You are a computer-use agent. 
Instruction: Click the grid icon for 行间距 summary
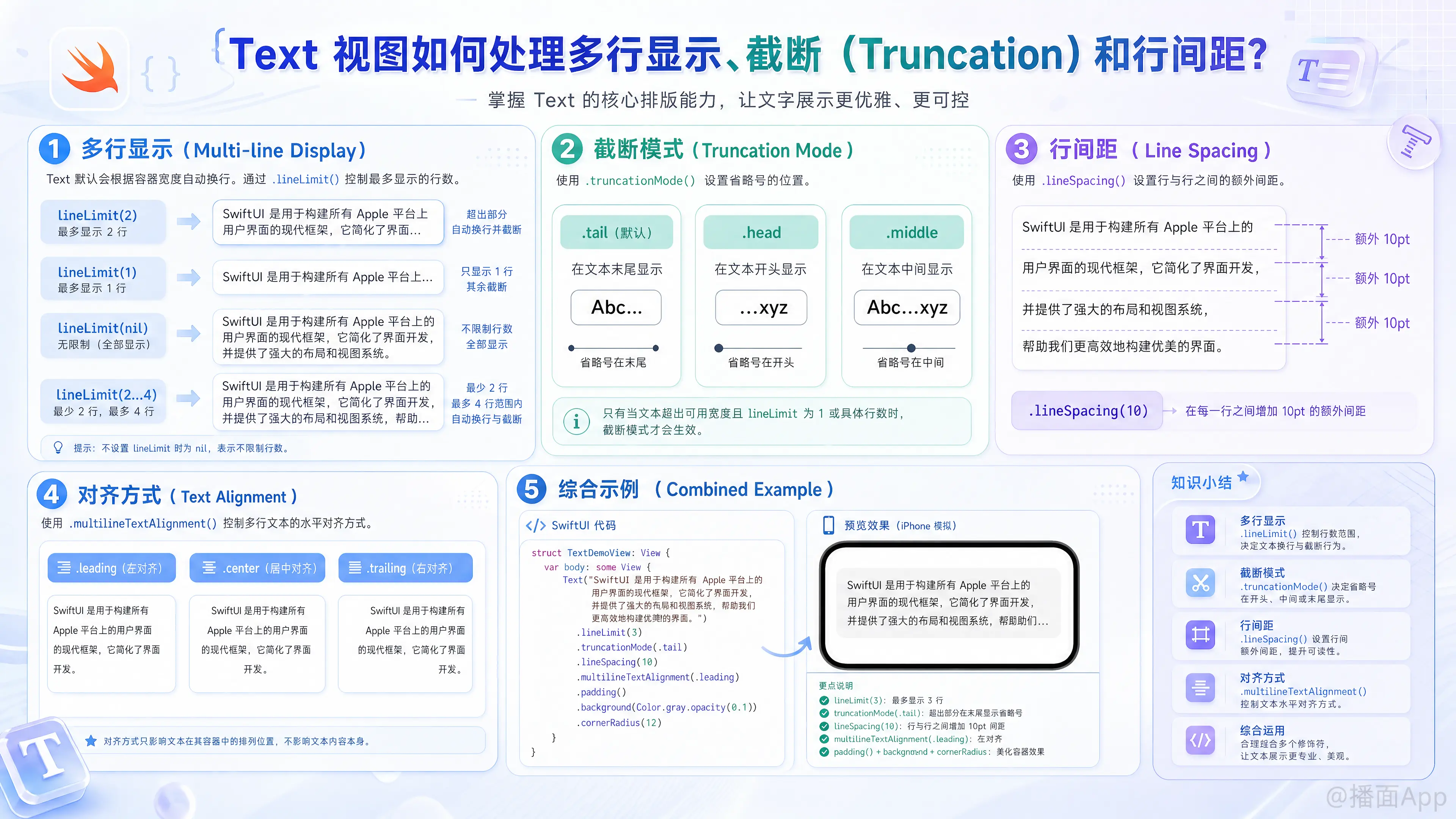pos(1200,635)
